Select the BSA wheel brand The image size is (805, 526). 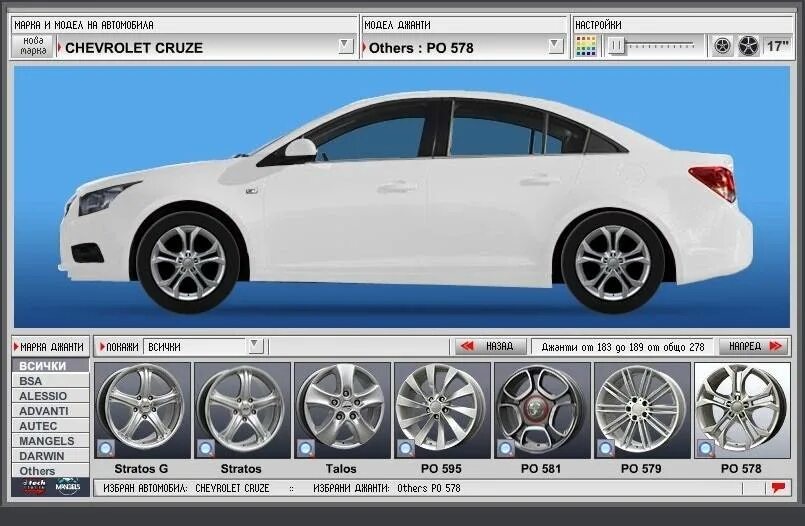point(50,381)
